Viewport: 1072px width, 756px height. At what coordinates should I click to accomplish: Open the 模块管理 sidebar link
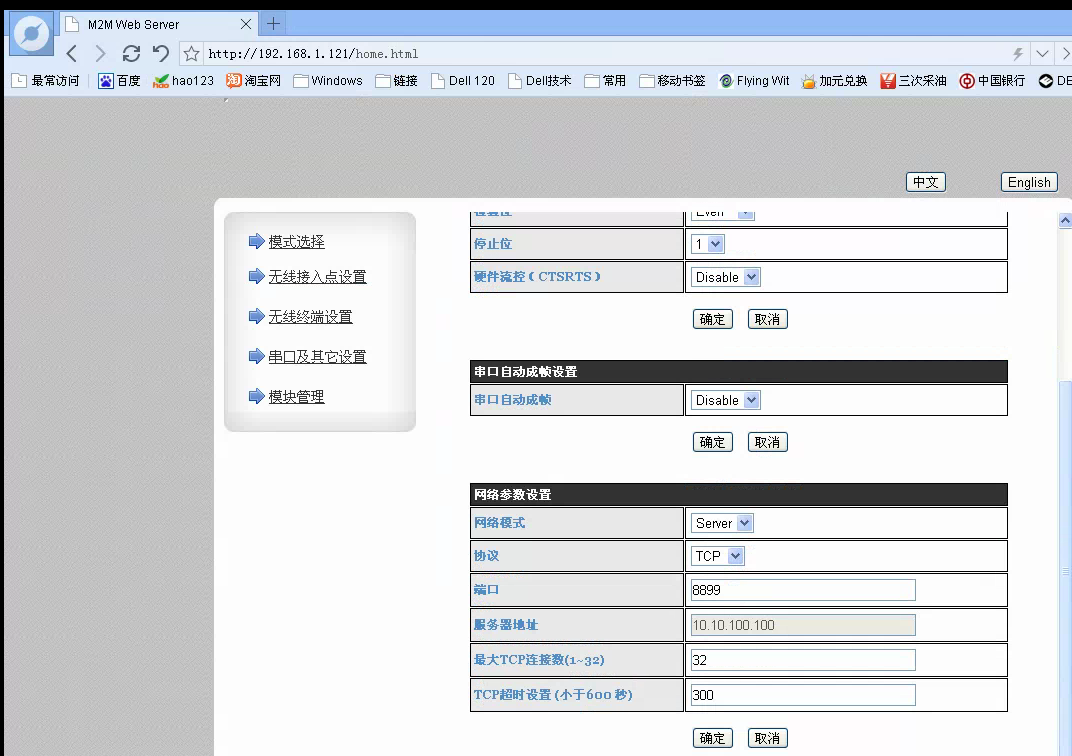tap(296, 396)
